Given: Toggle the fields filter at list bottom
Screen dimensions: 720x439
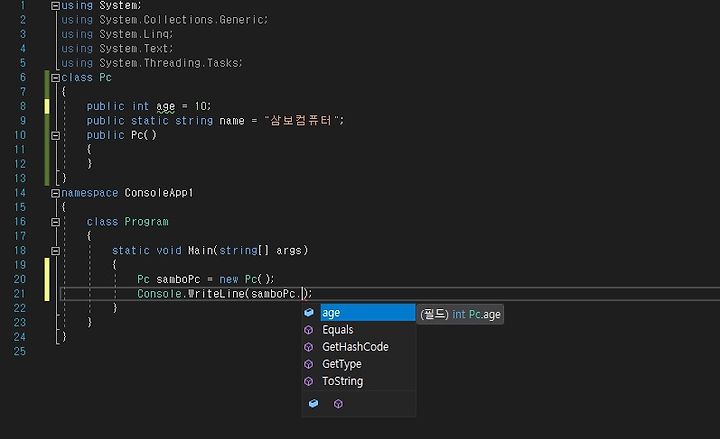Looking at the screenshot, I should pos(314,403).
